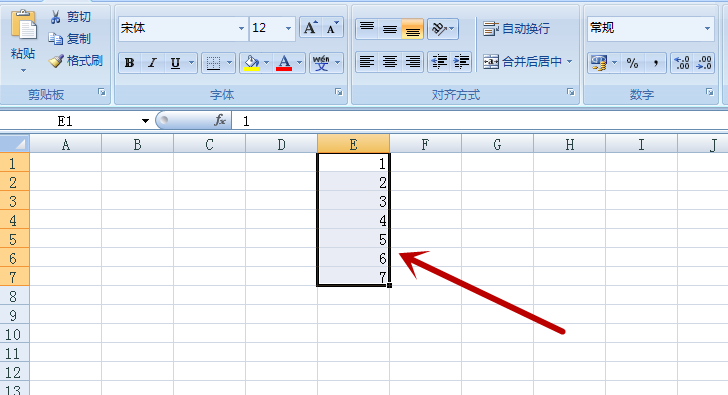Apply the yellow fill color bucket
This screenshot has width=728, height=395.
(251, 63)
